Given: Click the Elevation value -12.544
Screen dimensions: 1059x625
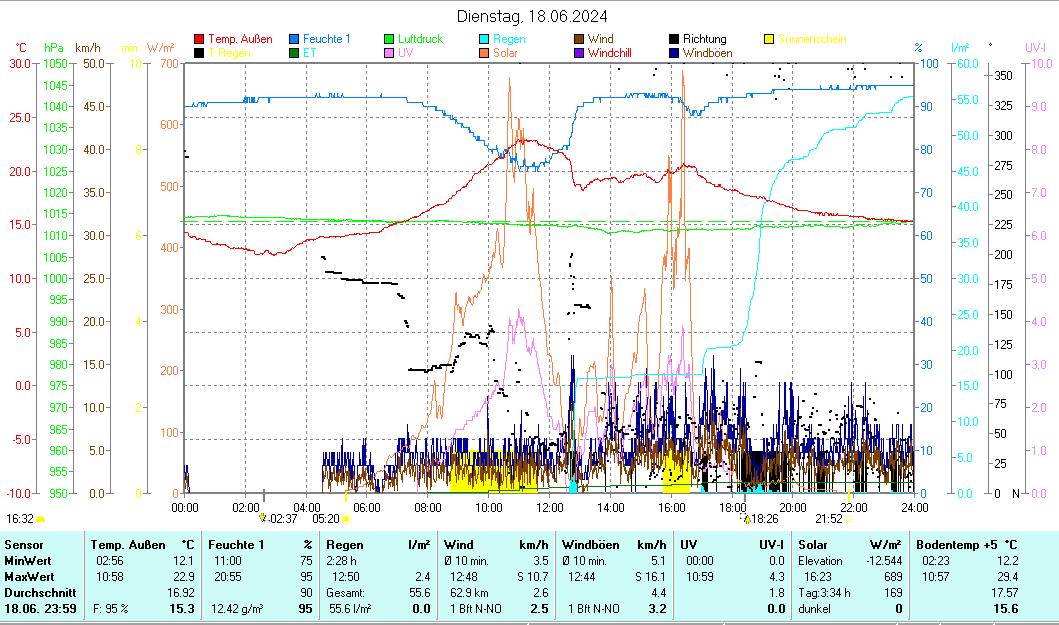Looking at the screenshot, I should point(884,561).
